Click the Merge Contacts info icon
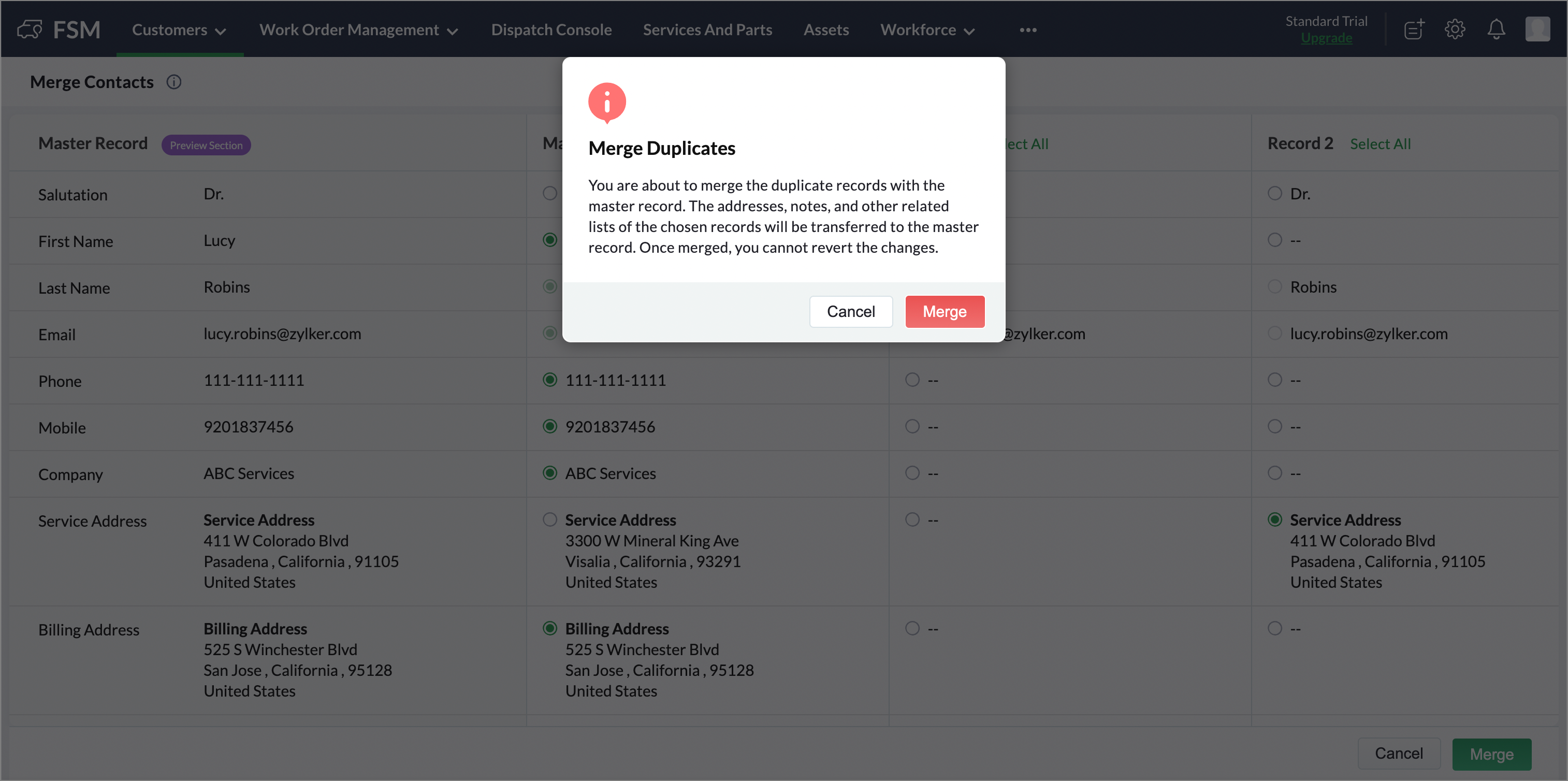 pyautogui.click(x=174, y=82)
